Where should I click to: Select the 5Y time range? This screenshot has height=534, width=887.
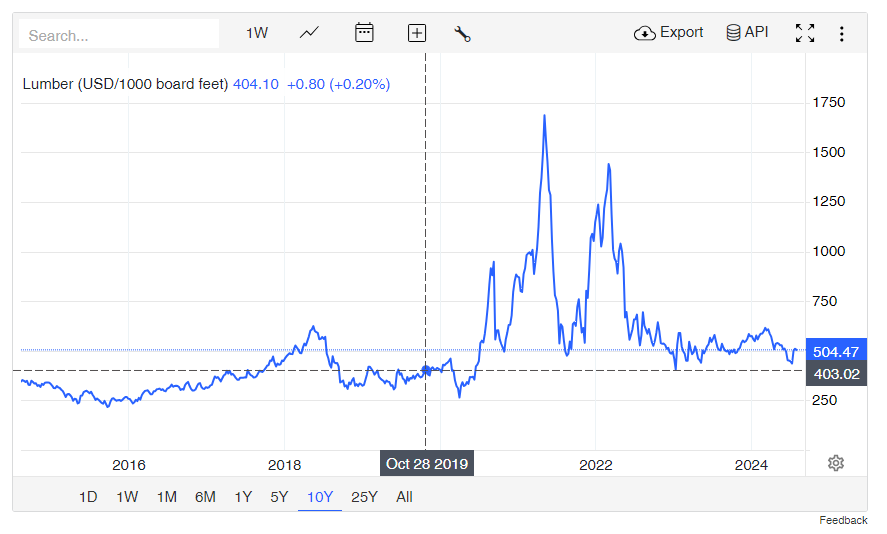[280, 497]
